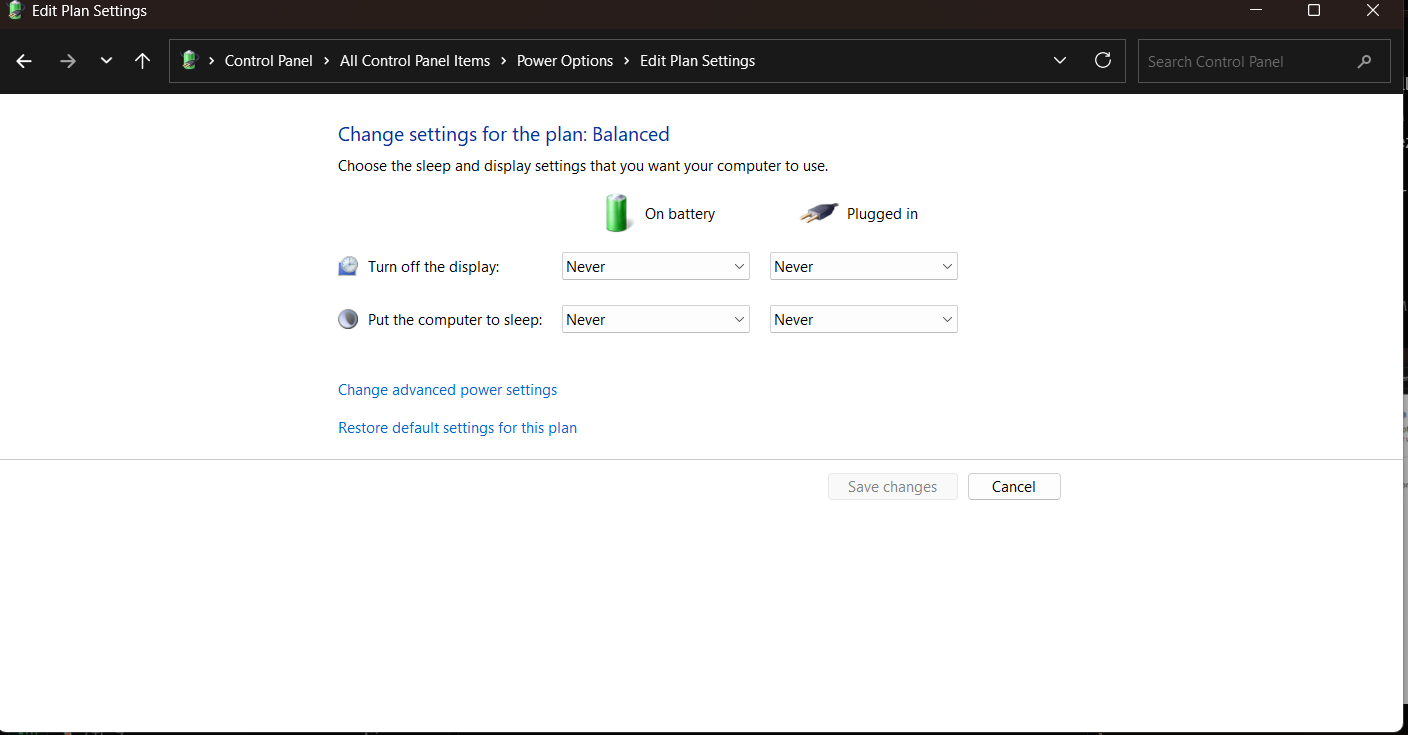Click the power plug icon
Image resolution: width=1408 pixels, height=735 pixels.
819,213
